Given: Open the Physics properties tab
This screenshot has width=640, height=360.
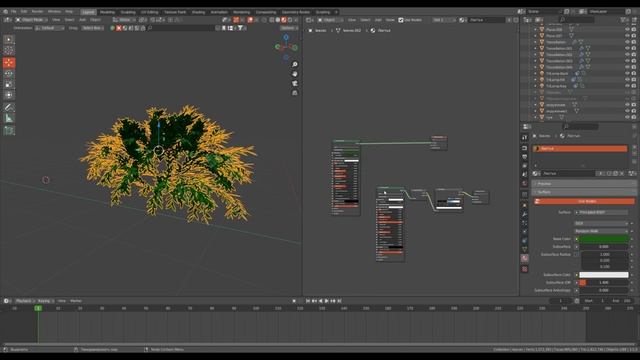Looking at the screenshot, I should coord(525,232).
